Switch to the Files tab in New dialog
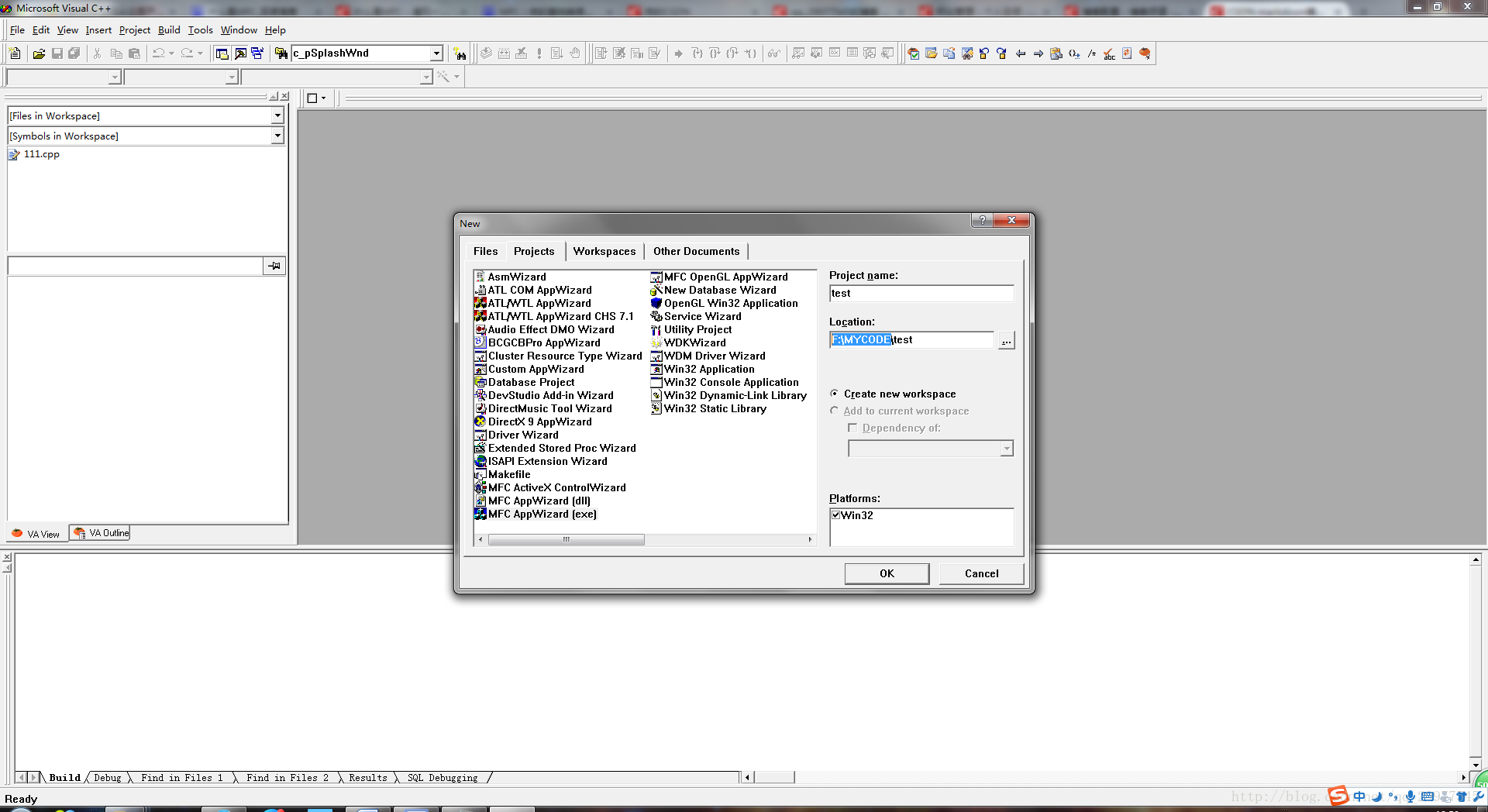The image size is (1488, 812). pyautogui.click(x=485, y=251)
